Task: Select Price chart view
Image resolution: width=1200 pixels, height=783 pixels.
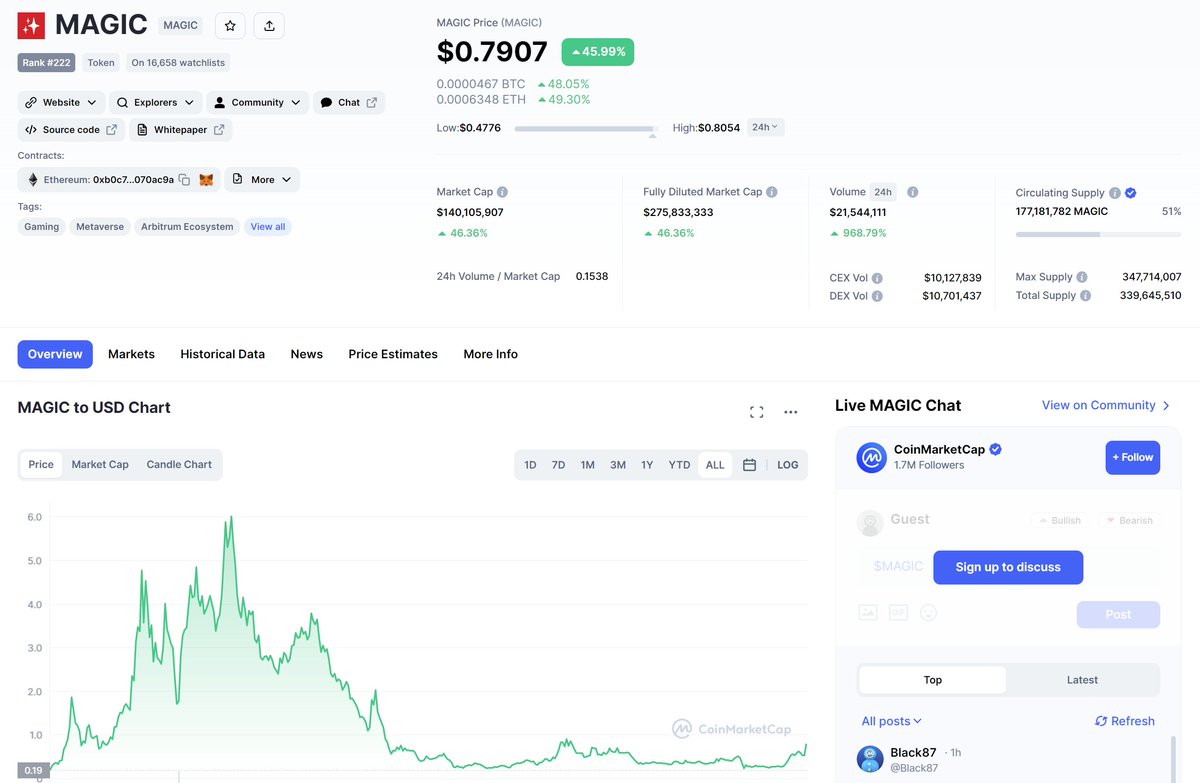Action: click(41, 464)
